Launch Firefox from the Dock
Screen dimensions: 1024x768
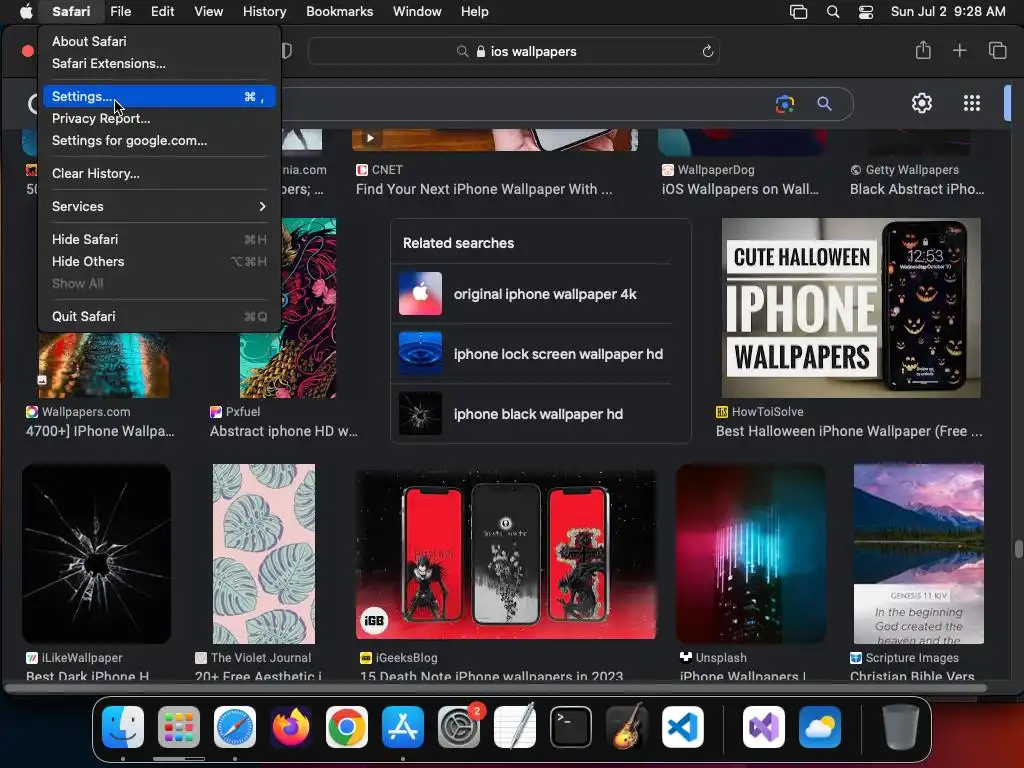pyautogui.click(x=291, y=727)
